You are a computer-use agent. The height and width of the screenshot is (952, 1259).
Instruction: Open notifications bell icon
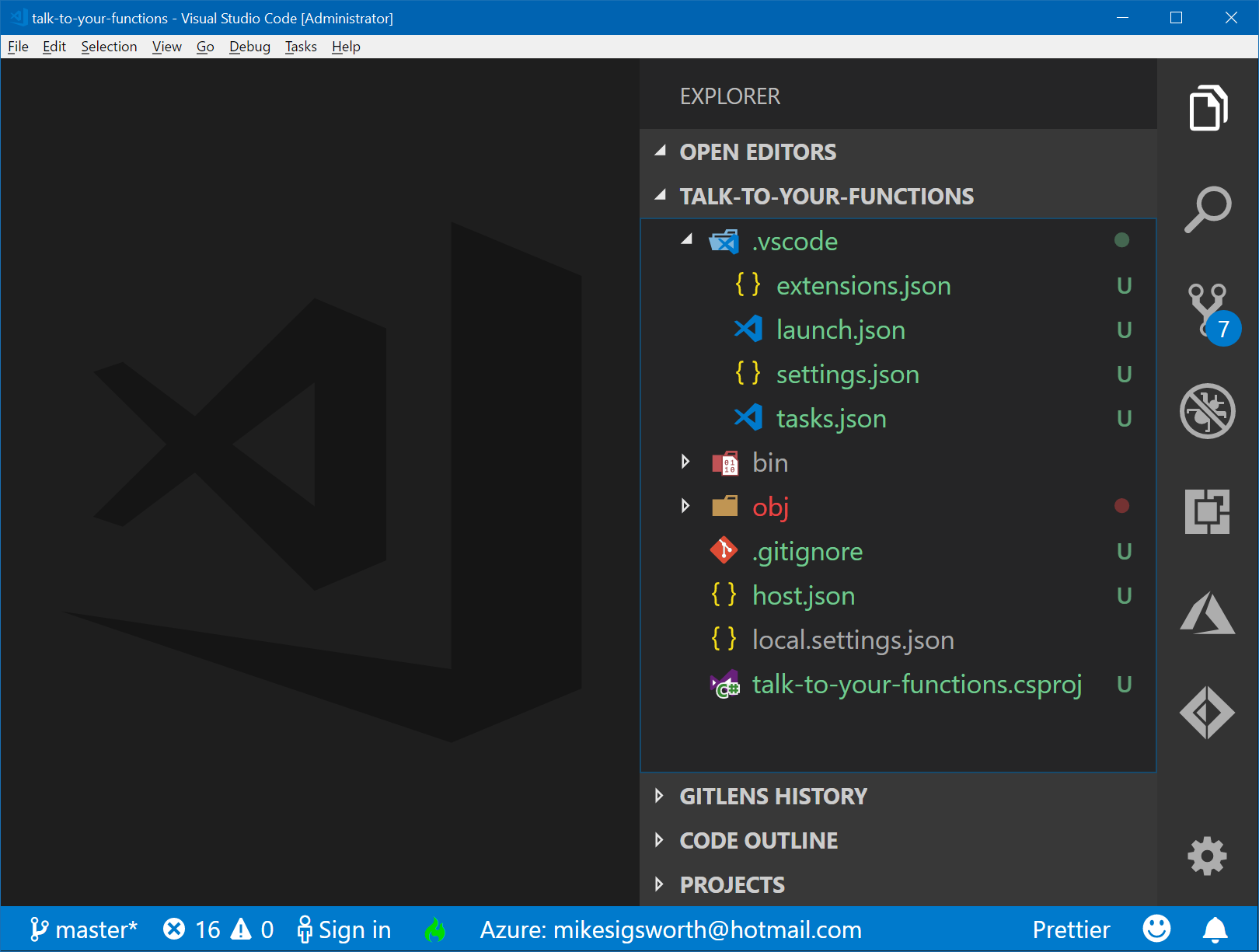(x=1215, y=929)
